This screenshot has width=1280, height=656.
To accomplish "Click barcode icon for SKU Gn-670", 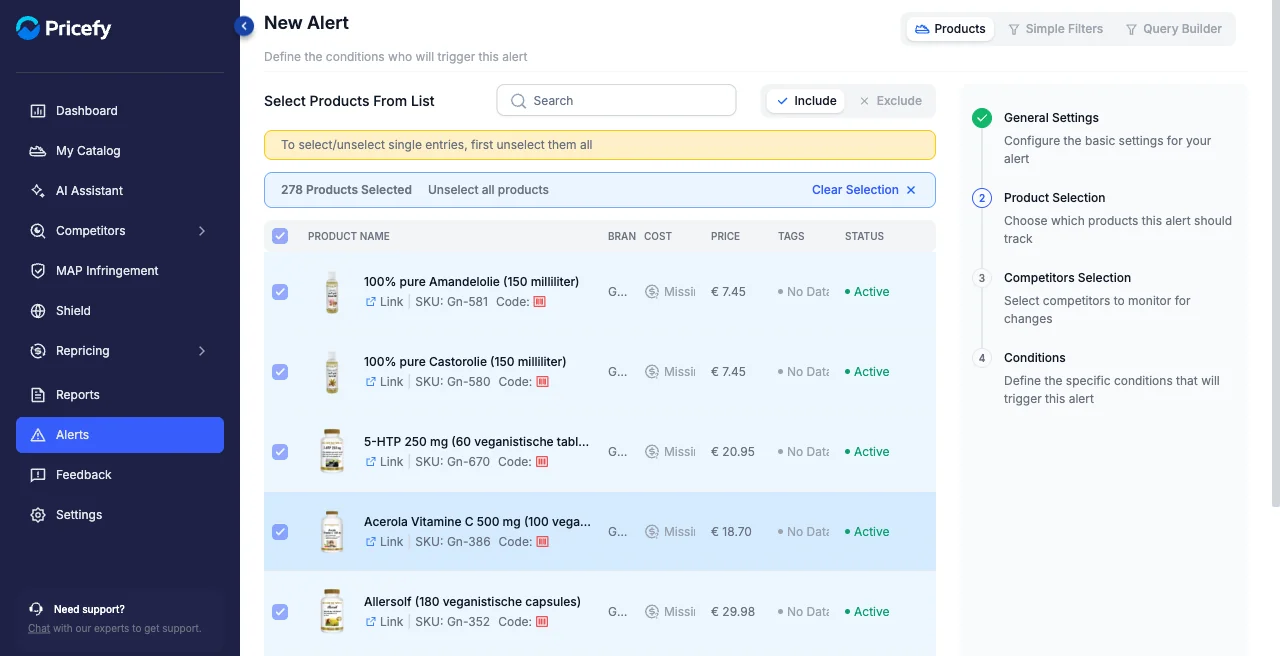I will 541,462.
